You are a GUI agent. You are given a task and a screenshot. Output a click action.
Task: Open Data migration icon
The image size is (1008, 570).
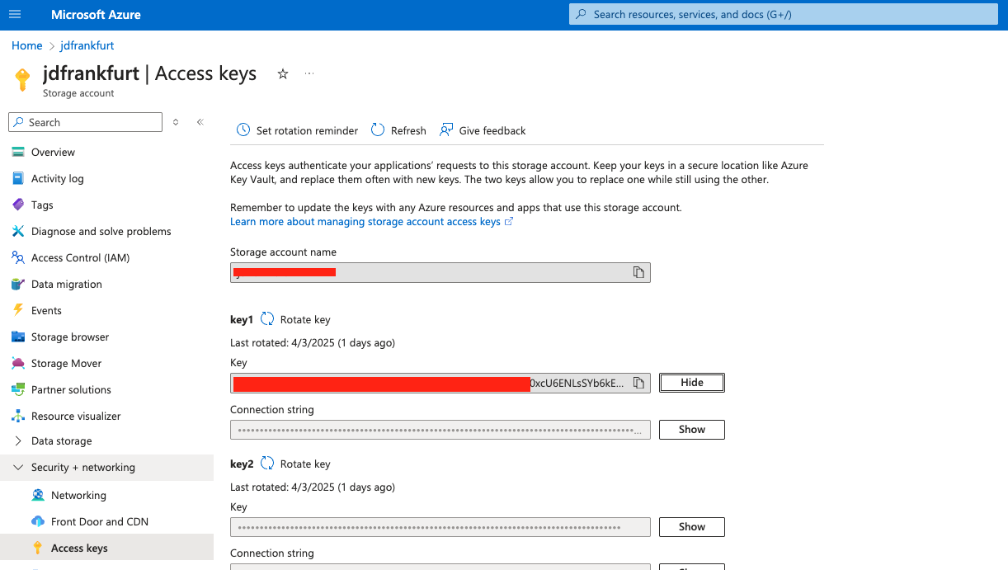point(18,284)
